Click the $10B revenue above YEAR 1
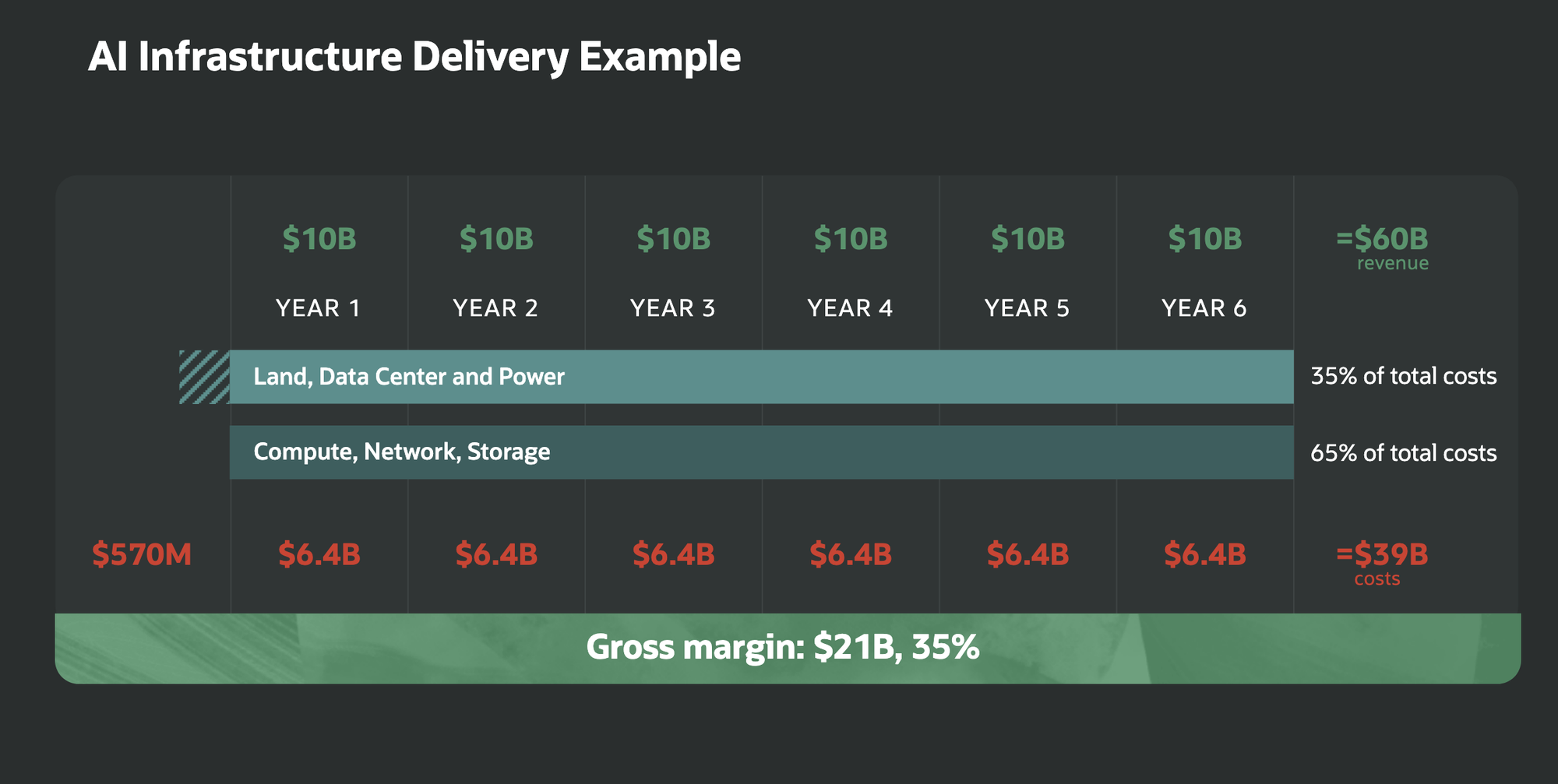This screenshot has height=784, width=1558. click(x=319, y=238)
